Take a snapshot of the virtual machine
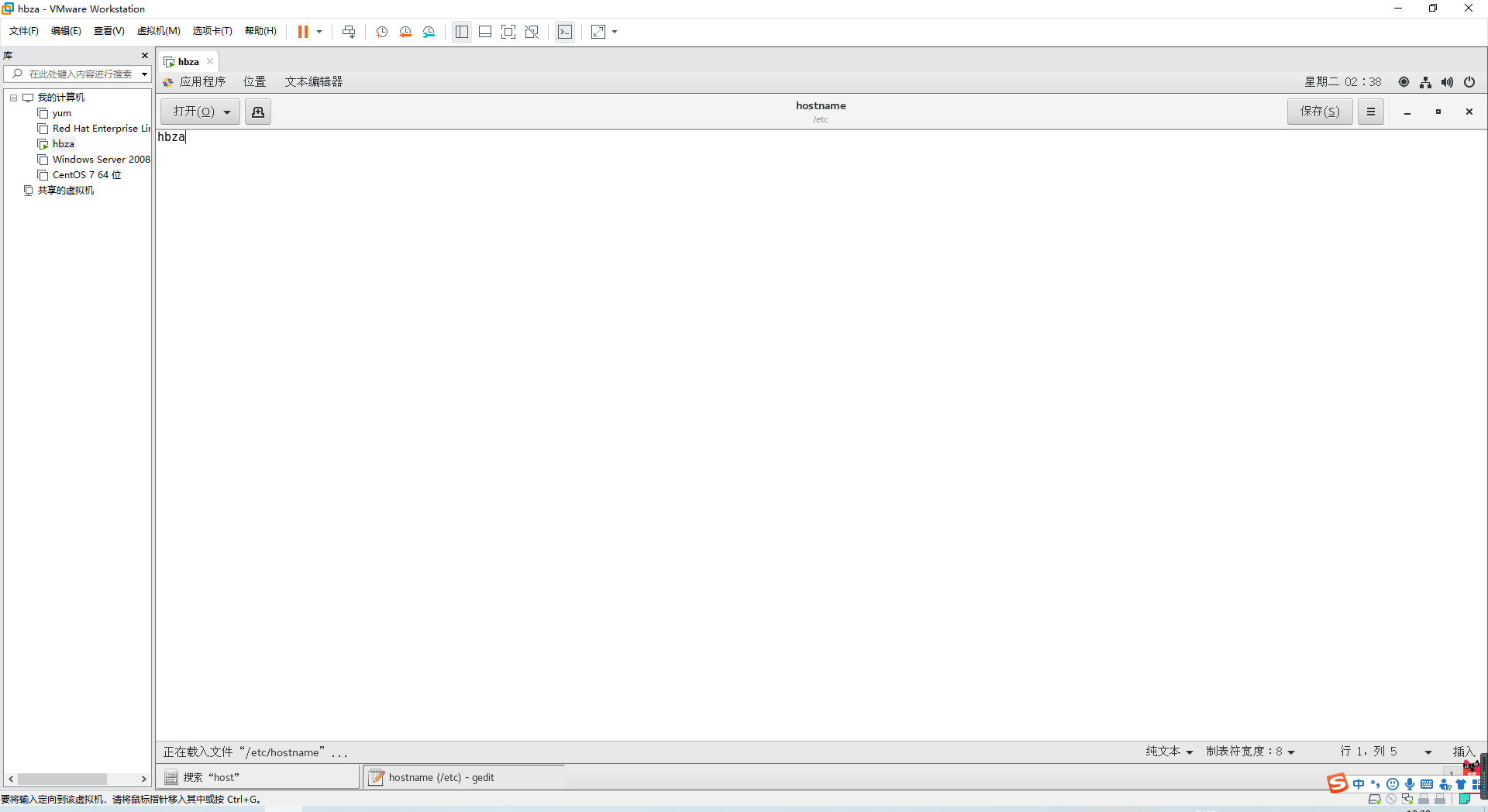 coord(381,32)
